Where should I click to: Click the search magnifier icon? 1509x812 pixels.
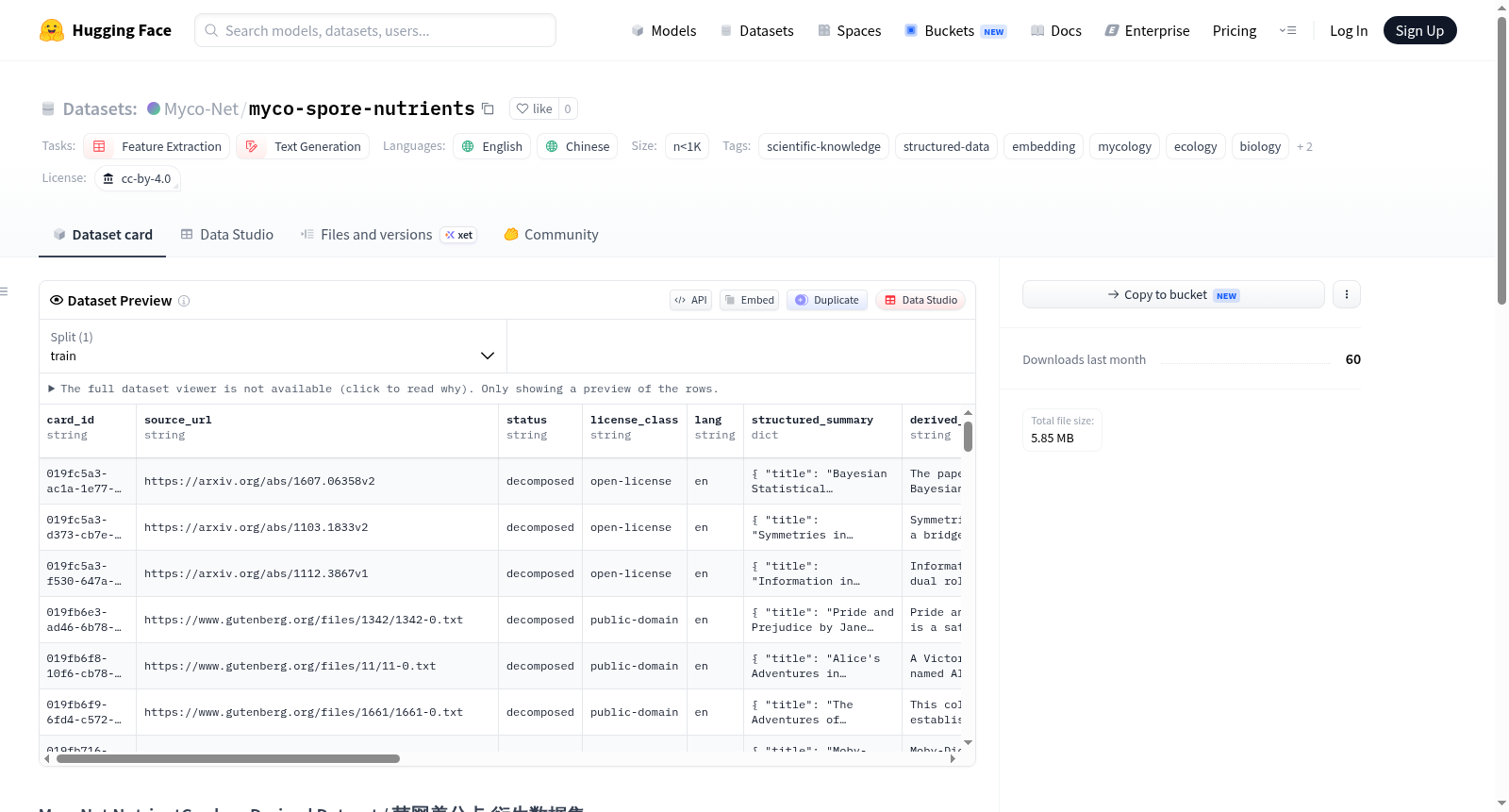tap(211, 30)
